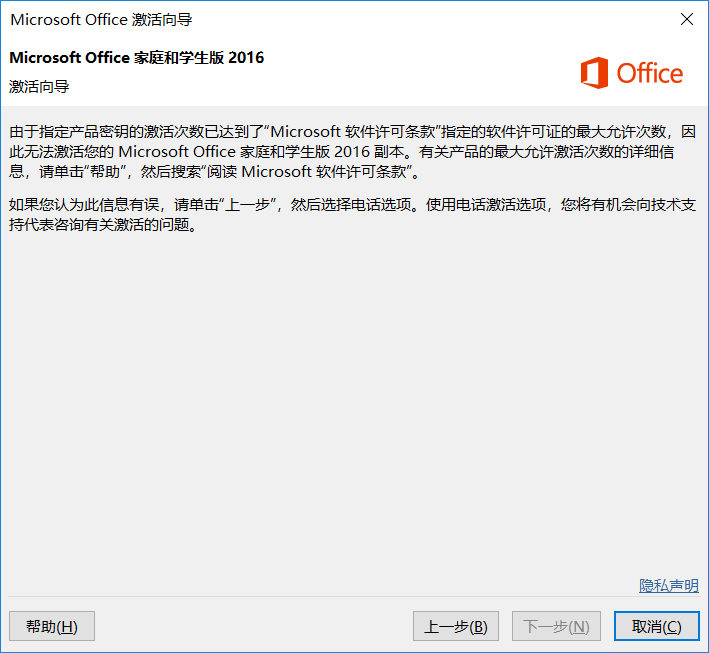Click the paragraph beginning 如果您认为此信息有误
The width and height of the screenshot is (709, 653).
[x=352, y=214]
